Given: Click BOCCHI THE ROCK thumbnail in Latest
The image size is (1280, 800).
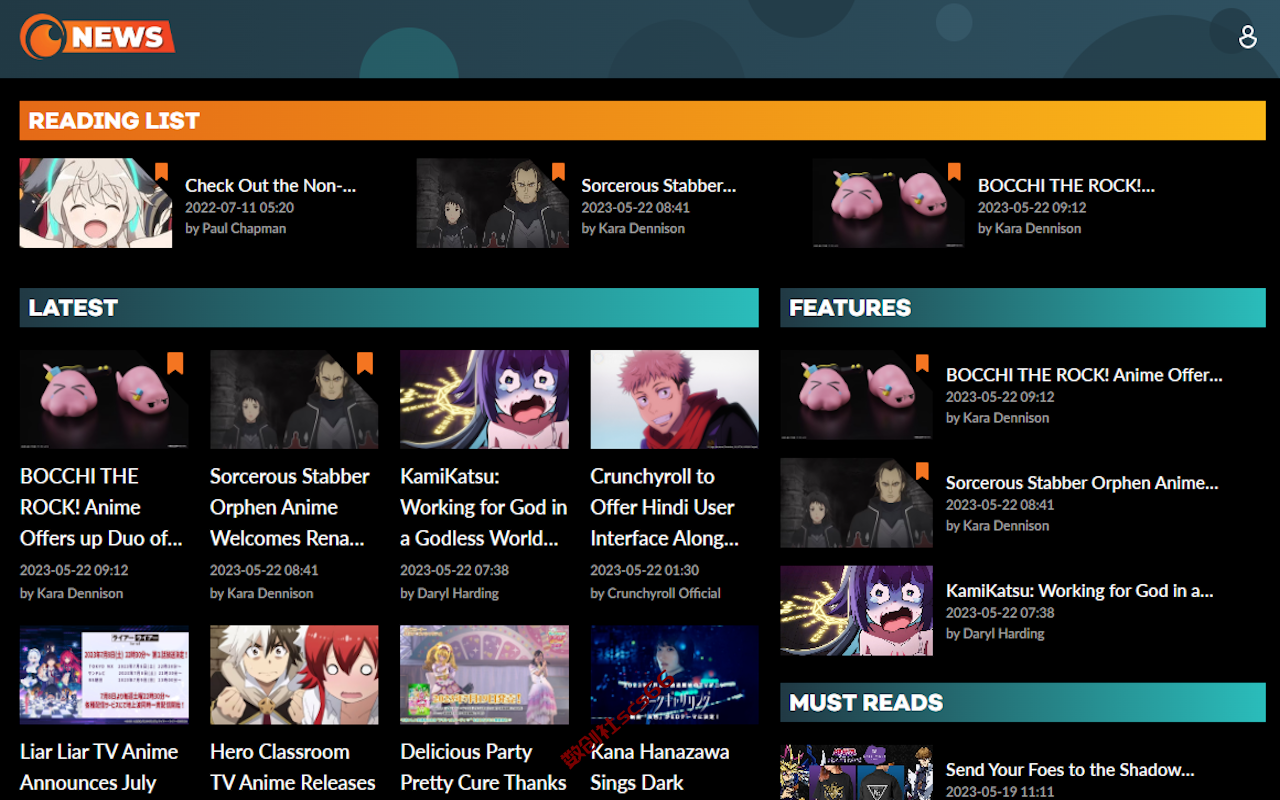Looking at the screenshot, I should (x=104, y=399).
